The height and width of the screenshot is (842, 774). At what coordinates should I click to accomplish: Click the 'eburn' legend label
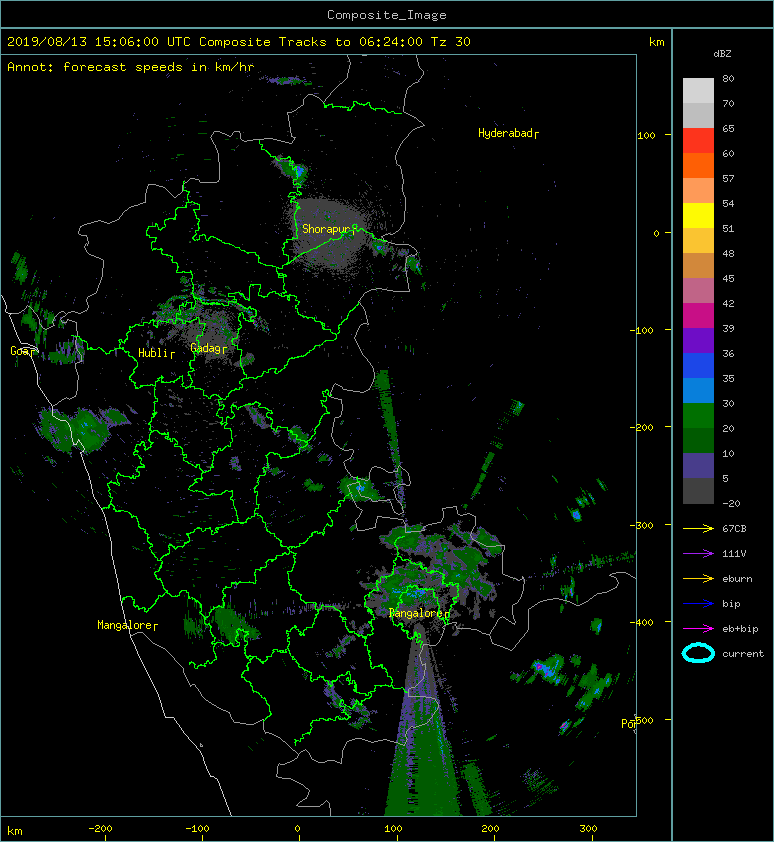pyautogui.click(x=737, y=579)
